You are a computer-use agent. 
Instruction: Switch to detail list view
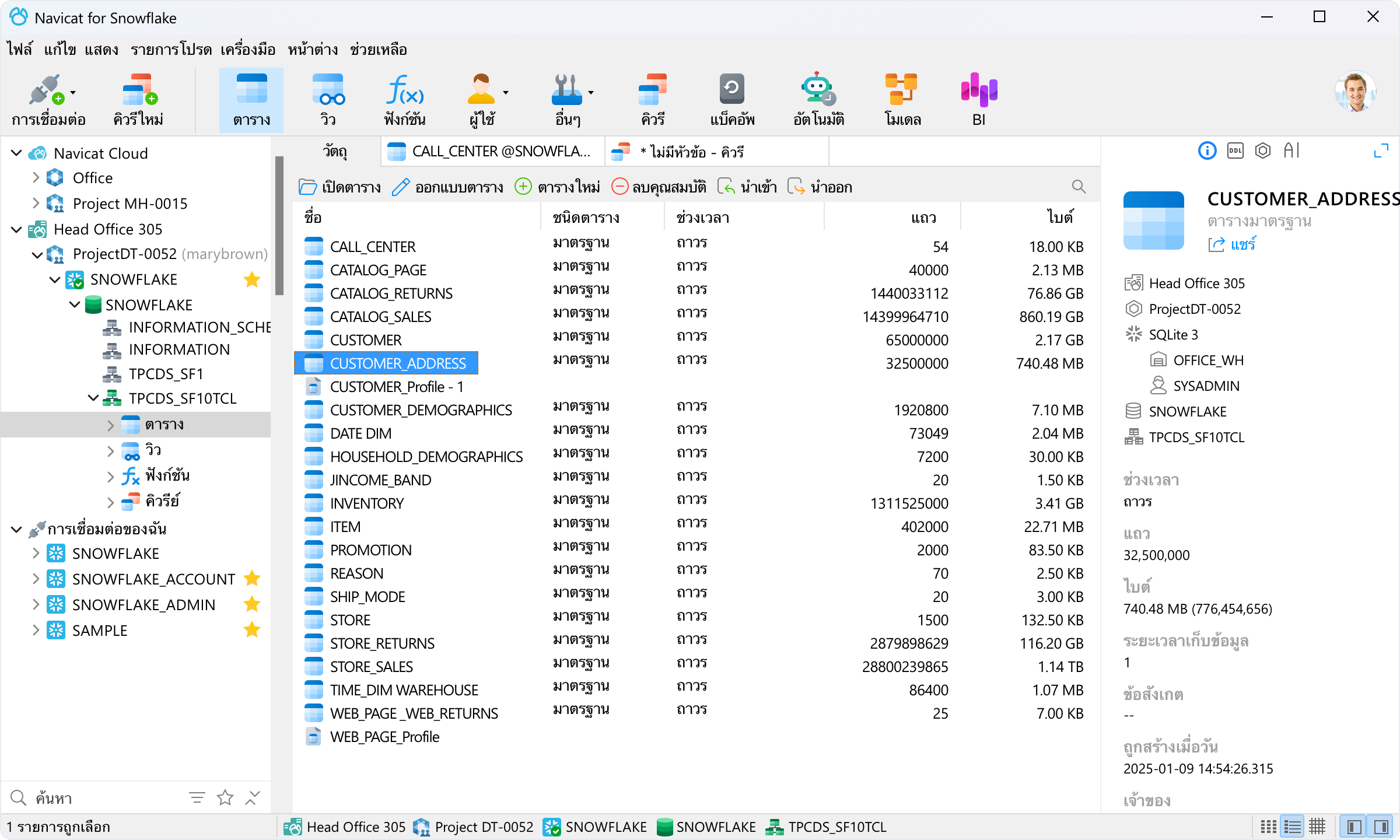point(1293,827)
